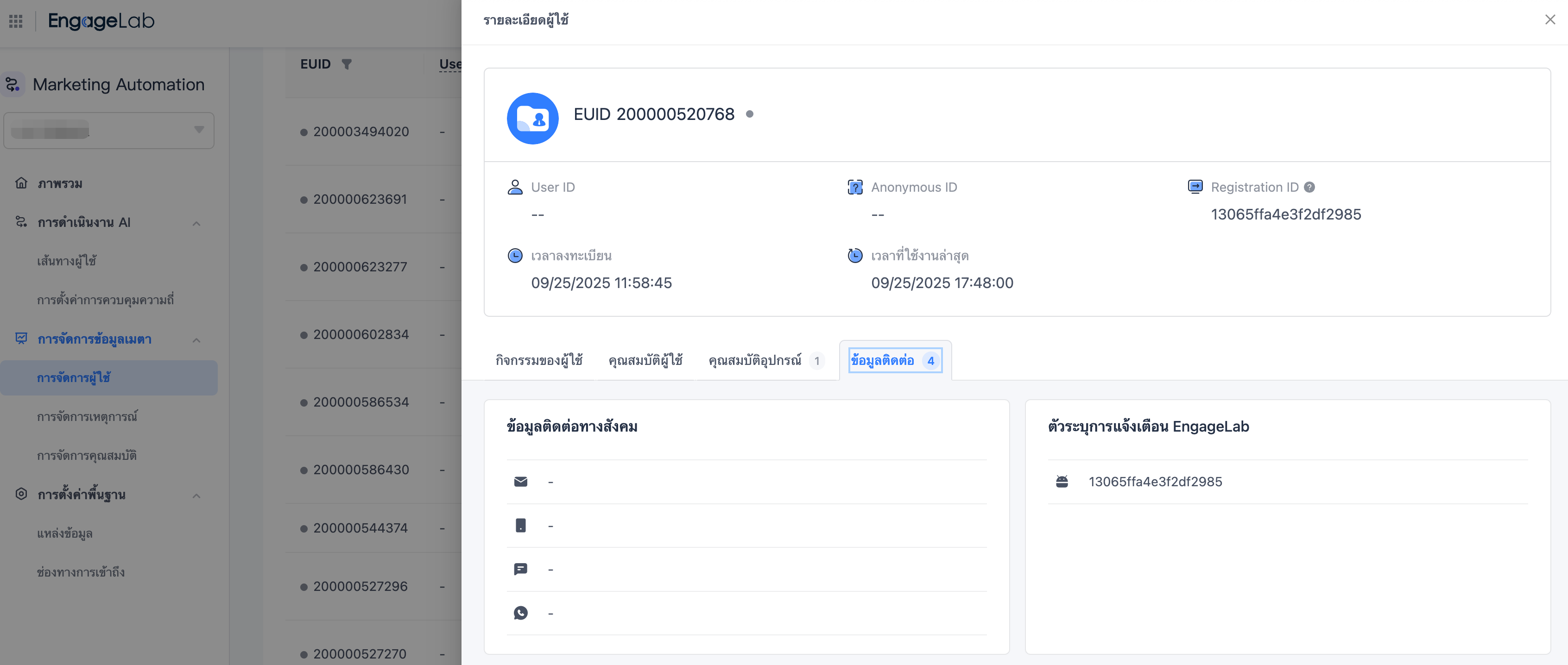Close the รายละเอียดผู้ใช้ drawer
The height and width of the screenshot is (665, 1568).
click(1550, 20)
